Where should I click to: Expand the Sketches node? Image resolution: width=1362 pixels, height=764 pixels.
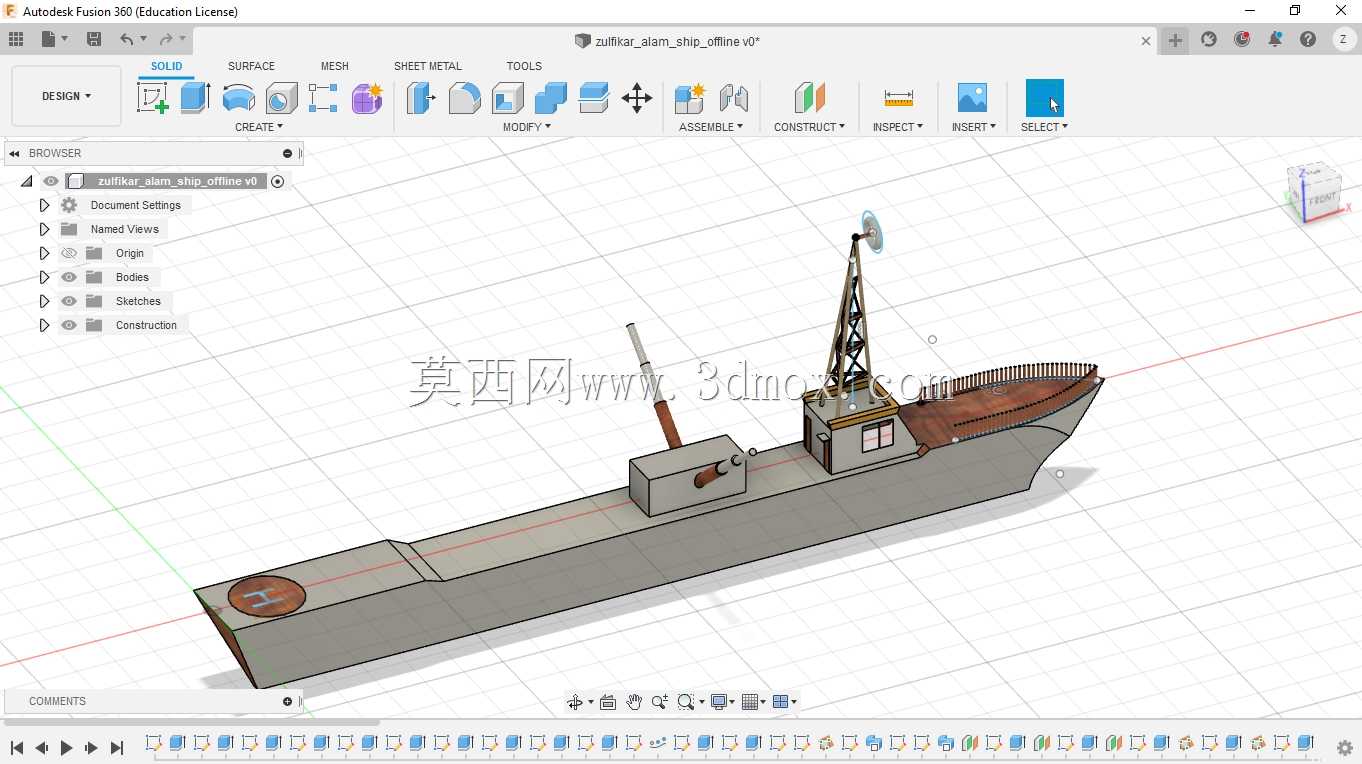click(x=44, y=301)
